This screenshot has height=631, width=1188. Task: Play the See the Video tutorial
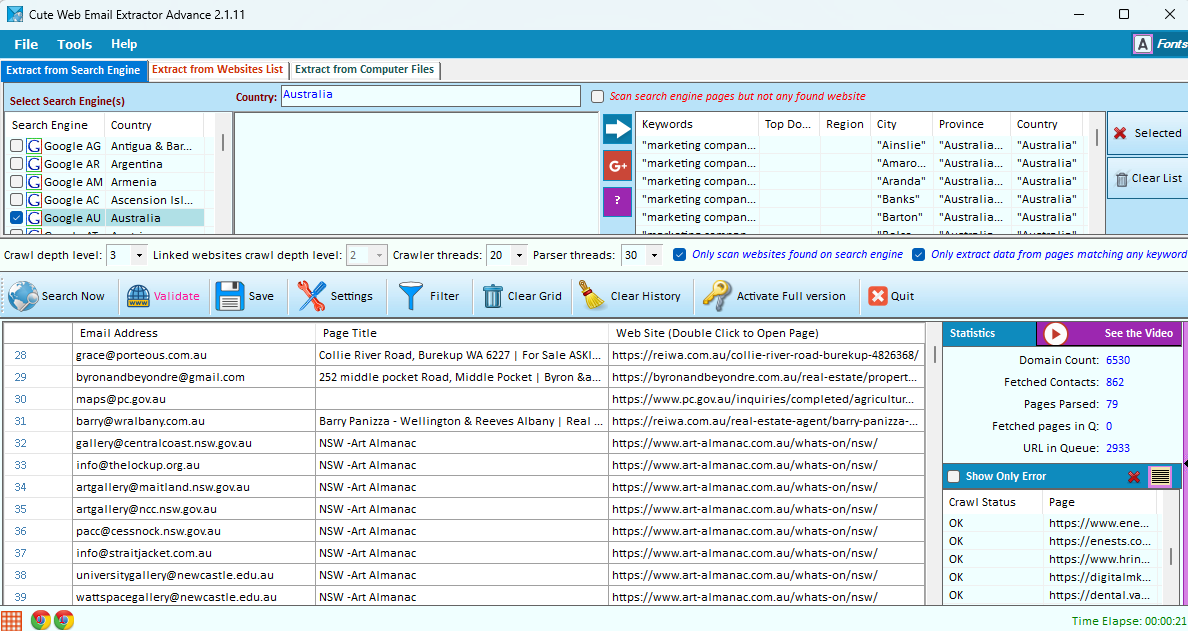pyautogui.click(x=1056, y=334)
